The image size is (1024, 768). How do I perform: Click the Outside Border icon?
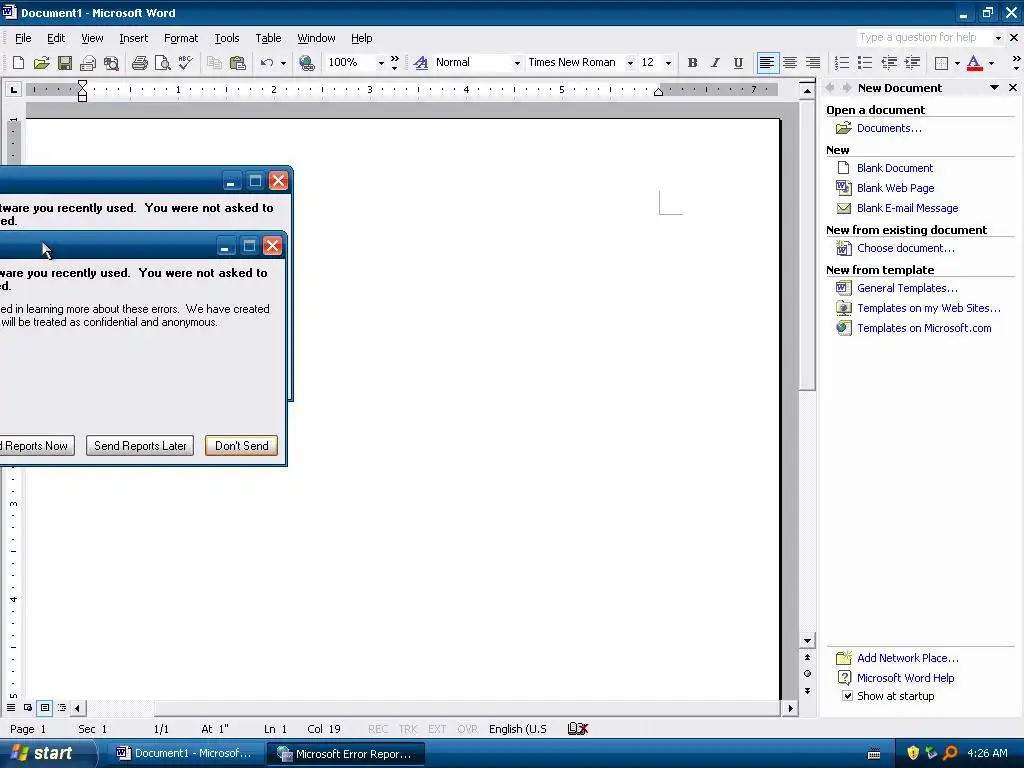coord(941,63)
